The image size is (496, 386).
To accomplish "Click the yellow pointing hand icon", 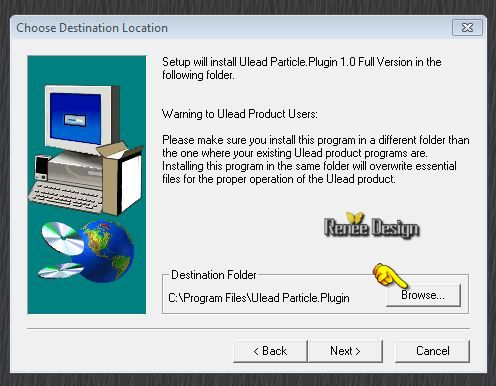I will [390, 275].
